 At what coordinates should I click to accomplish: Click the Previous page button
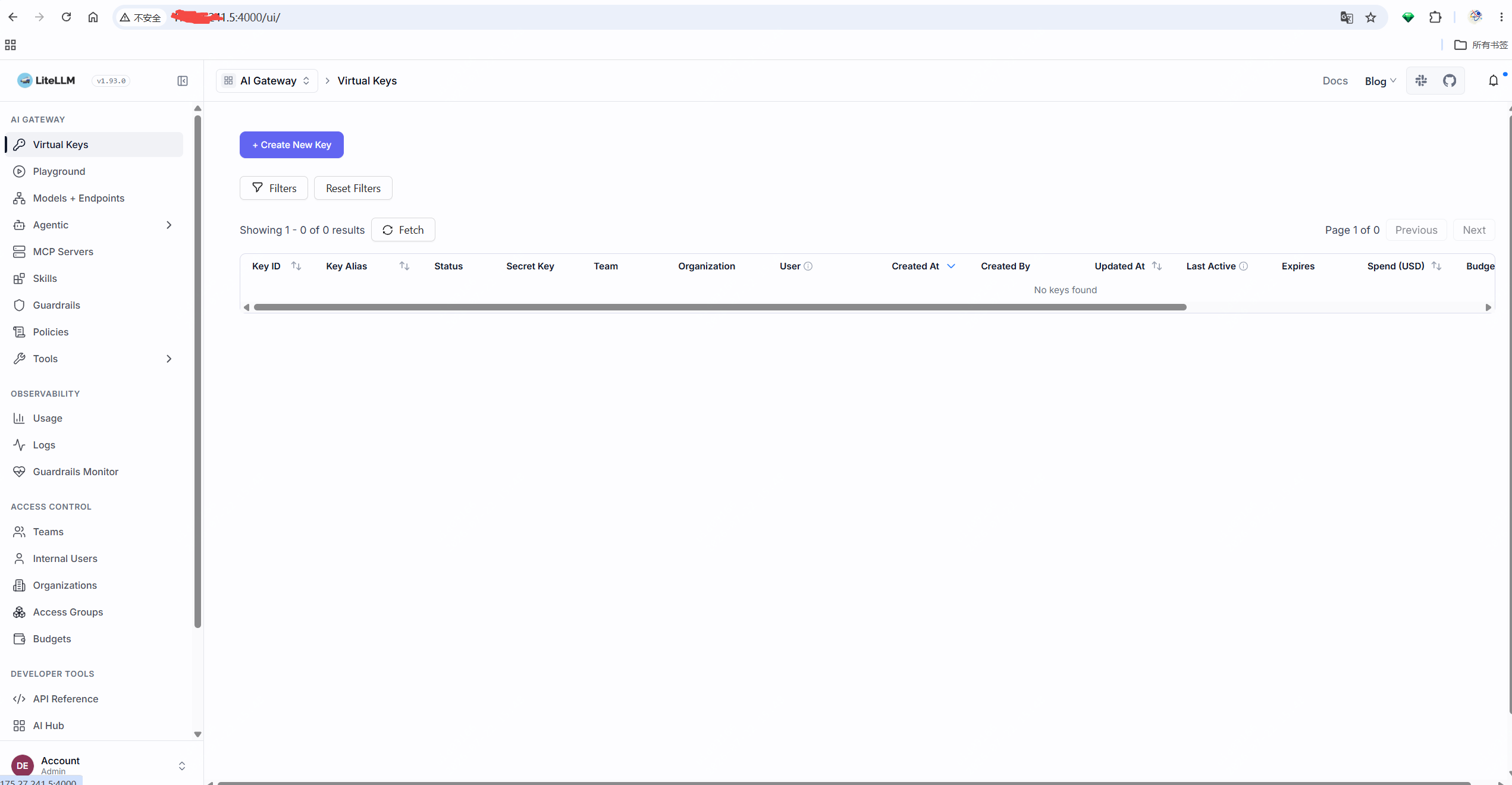point(1416,230)
